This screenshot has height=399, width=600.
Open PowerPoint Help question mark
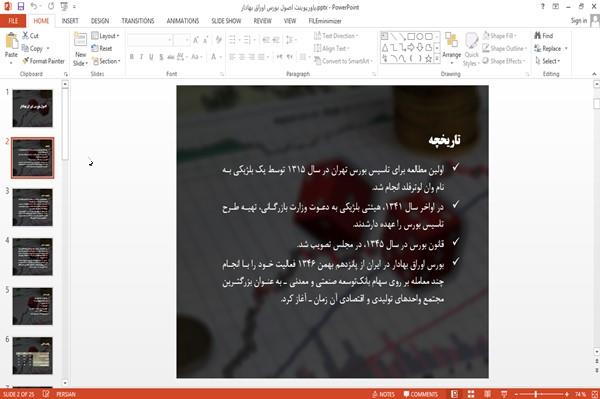(x=543, y=7)
